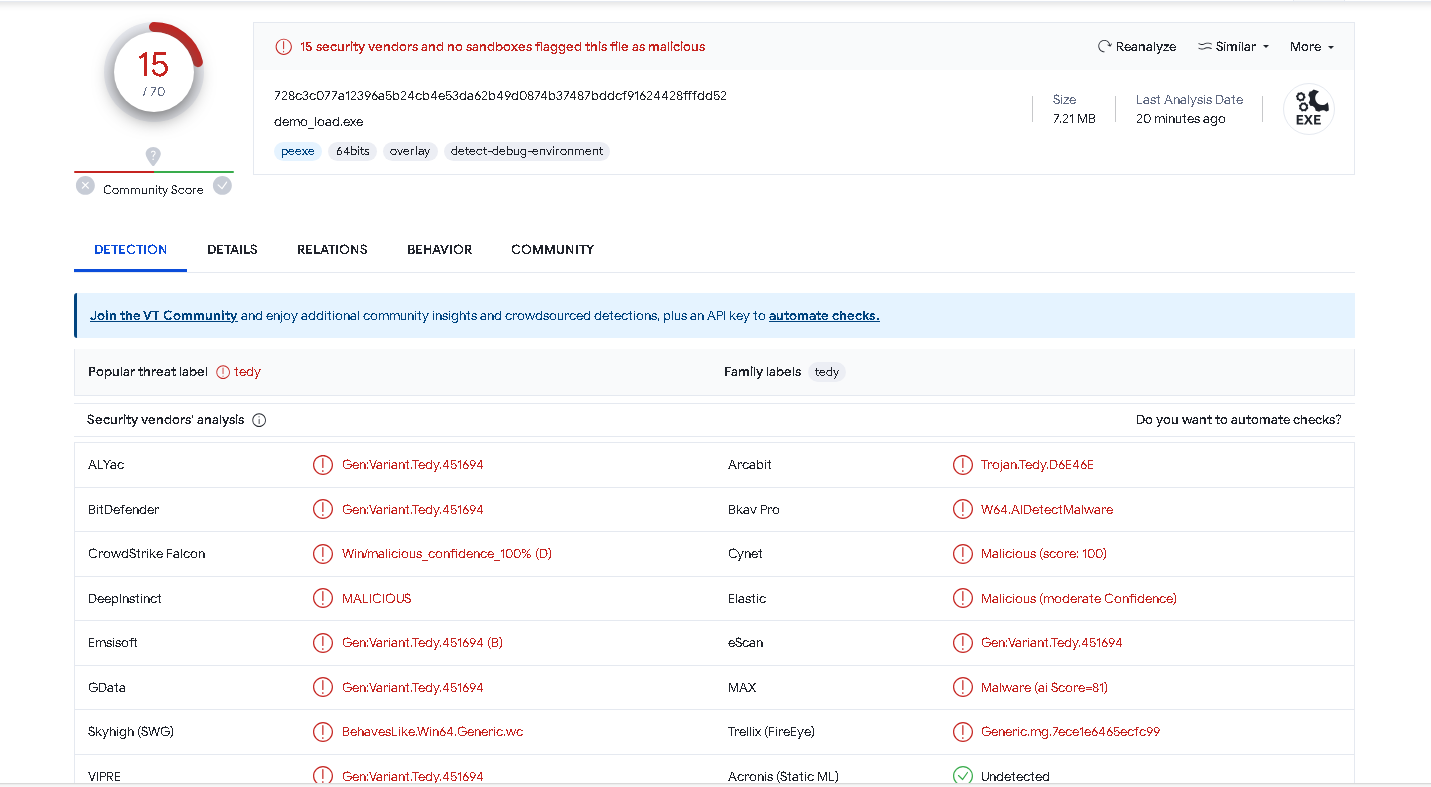The height and width of the screenshot is (787, 1431).
Task: Click the CrowdStrike Falcon detection alert icon
Action: tap(323, 554)
